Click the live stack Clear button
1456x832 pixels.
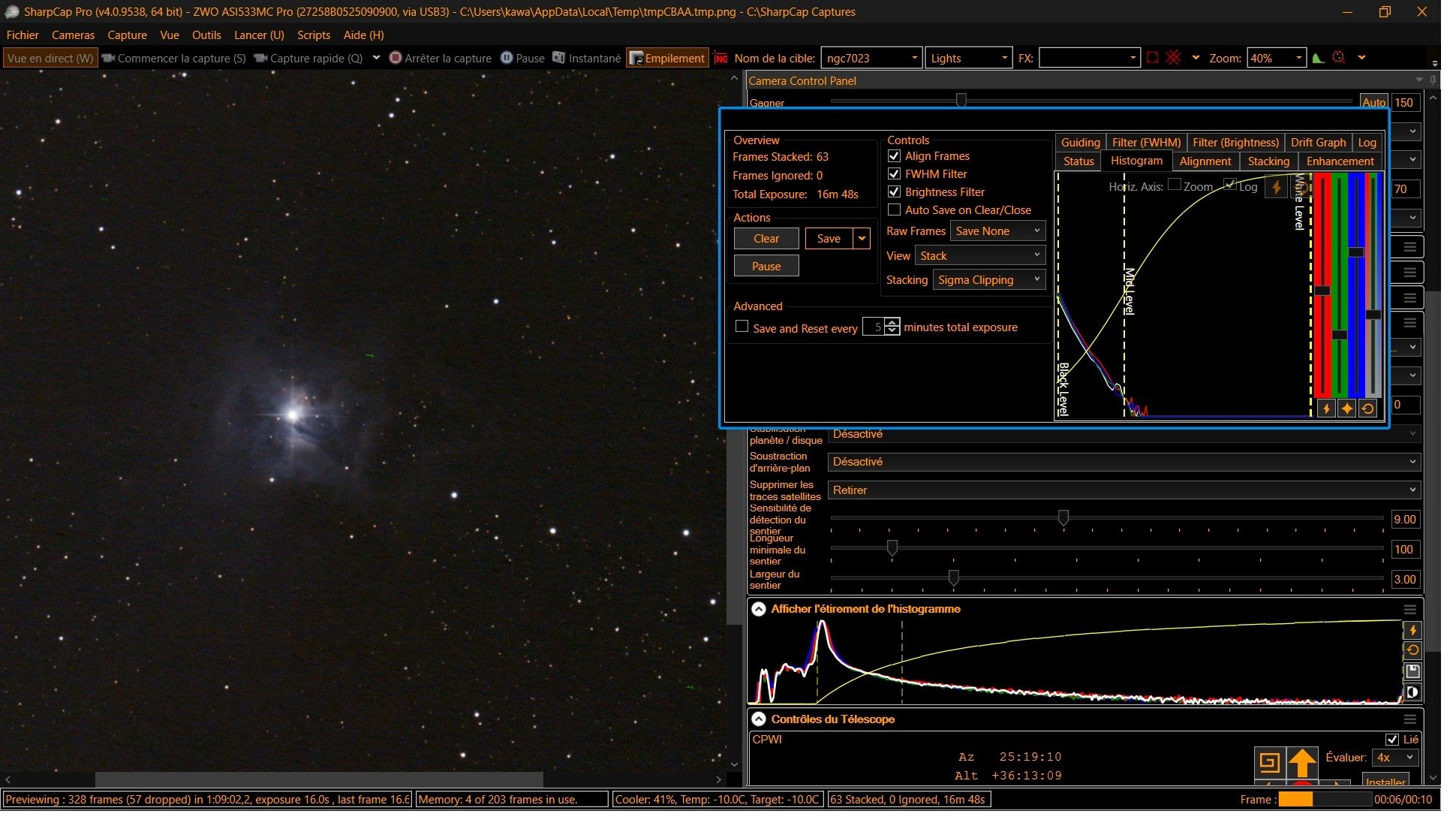(x=766, y=239)
